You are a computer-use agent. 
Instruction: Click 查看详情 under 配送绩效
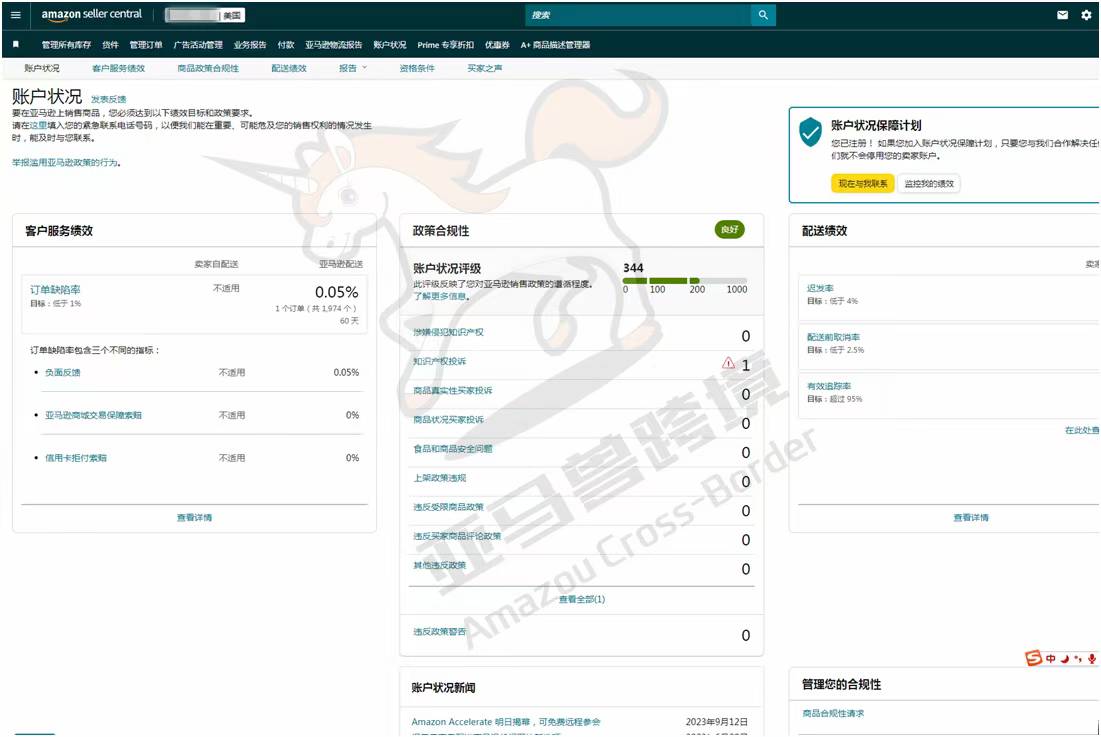click(x=971, y=517)
